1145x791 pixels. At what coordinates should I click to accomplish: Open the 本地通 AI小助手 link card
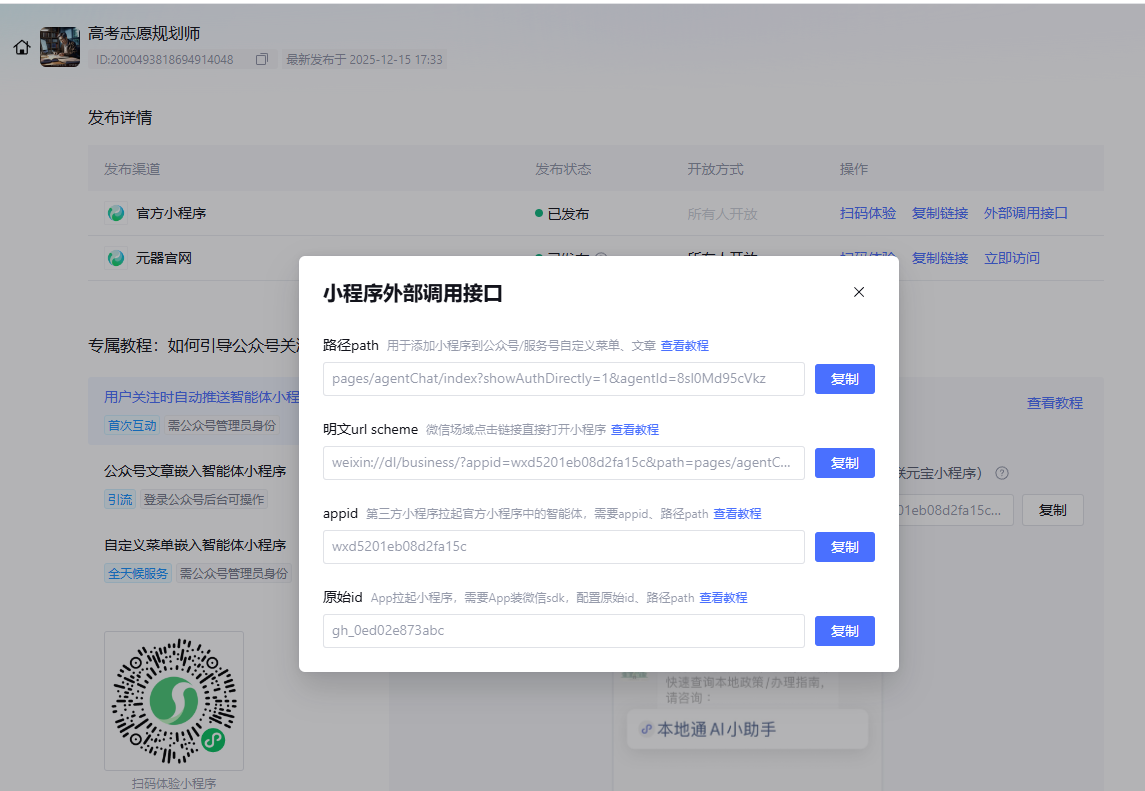(x=747, y=729)
